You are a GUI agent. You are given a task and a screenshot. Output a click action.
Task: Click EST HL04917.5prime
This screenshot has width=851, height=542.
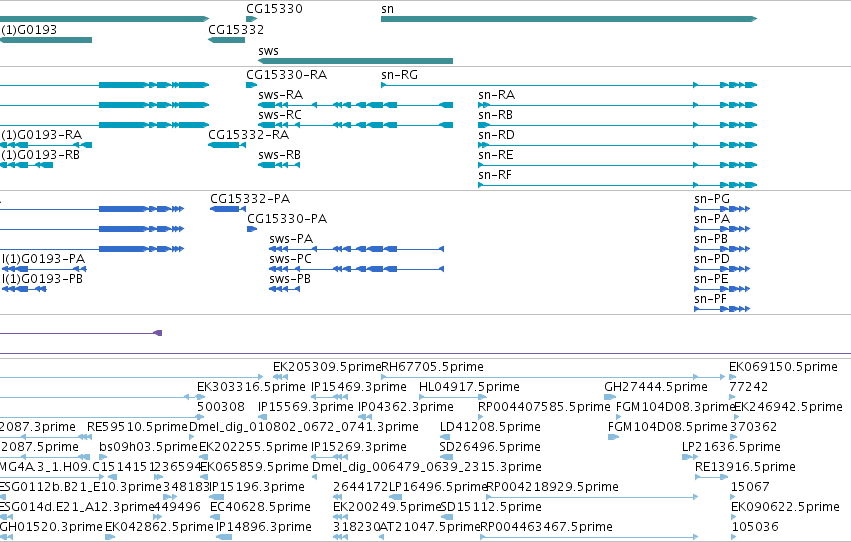pos(469,387)
